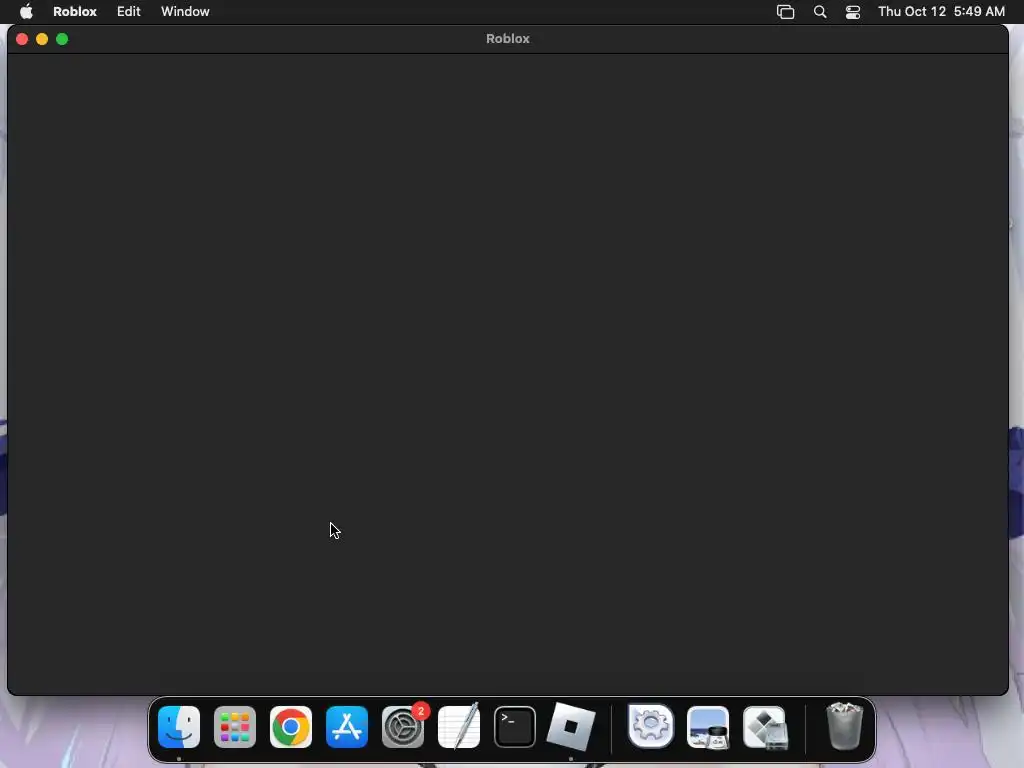Open Finder from the Dock
Image resolution: width=1024 pixels, height=768 pixels.
pyautogui.click(x=179, y=727)
